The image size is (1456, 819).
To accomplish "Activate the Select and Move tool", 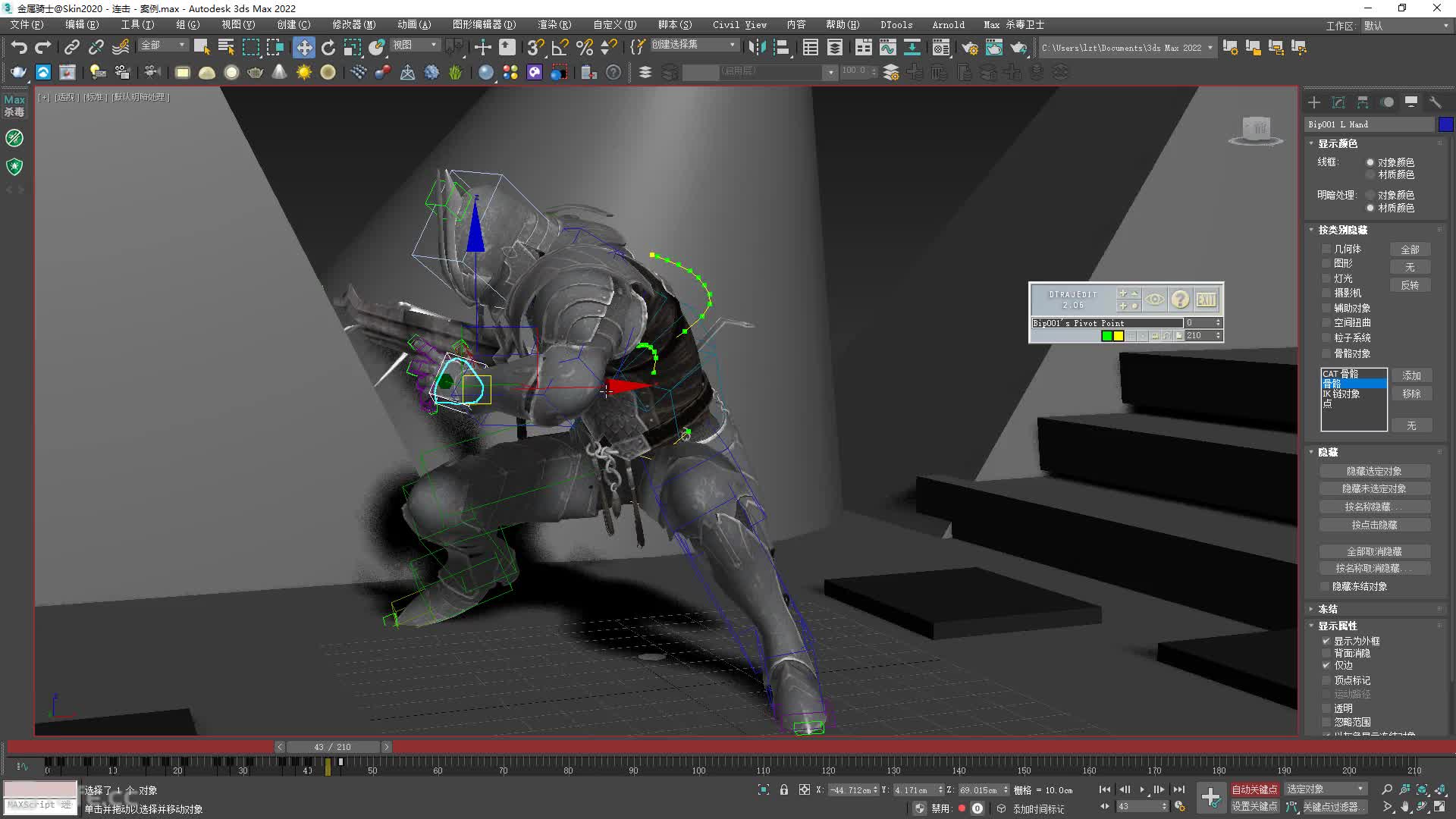I will [x=304, y=47].
